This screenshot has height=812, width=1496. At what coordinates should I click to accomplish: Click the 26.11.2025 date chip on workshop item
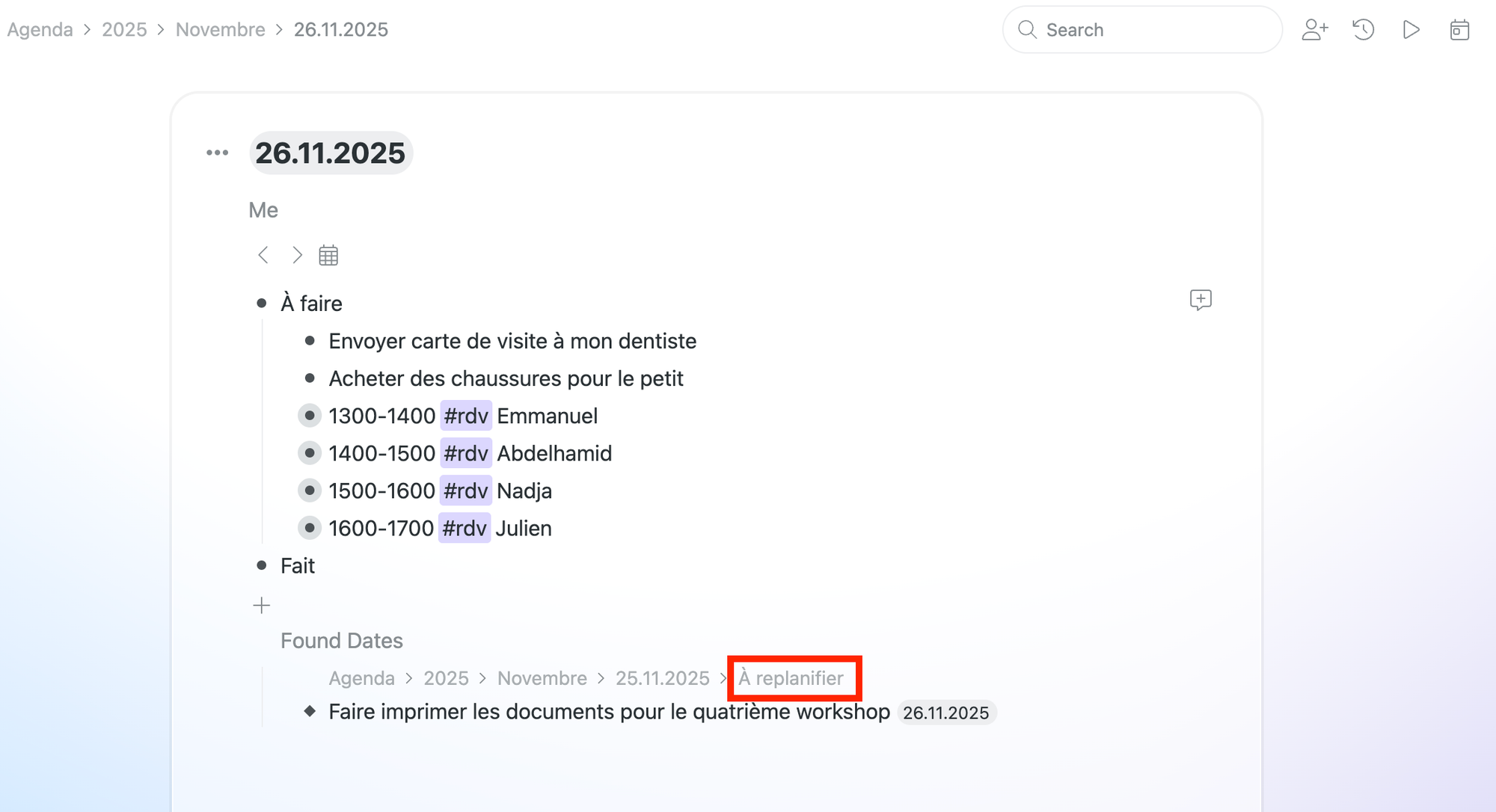[945, 713]
